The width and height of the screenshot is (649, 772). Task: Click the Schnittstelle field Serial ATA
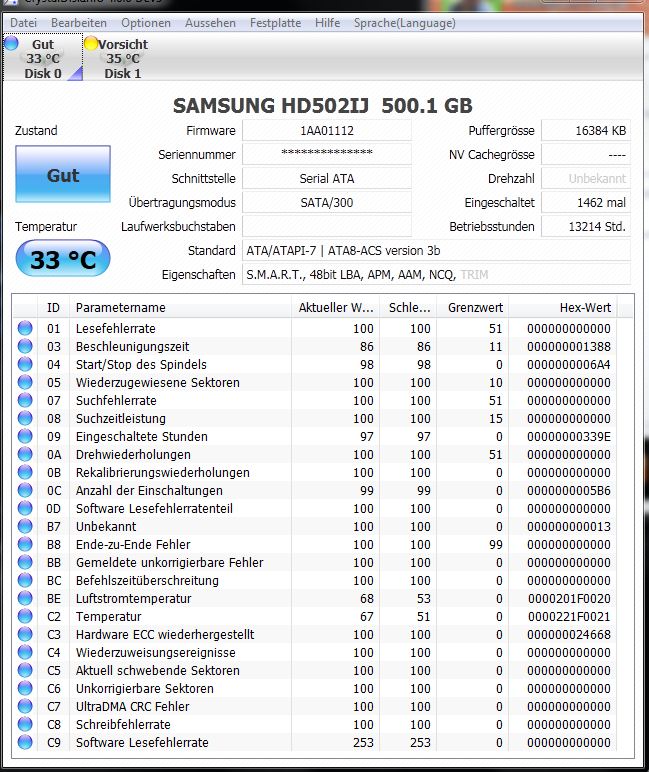tap(326, 178)
